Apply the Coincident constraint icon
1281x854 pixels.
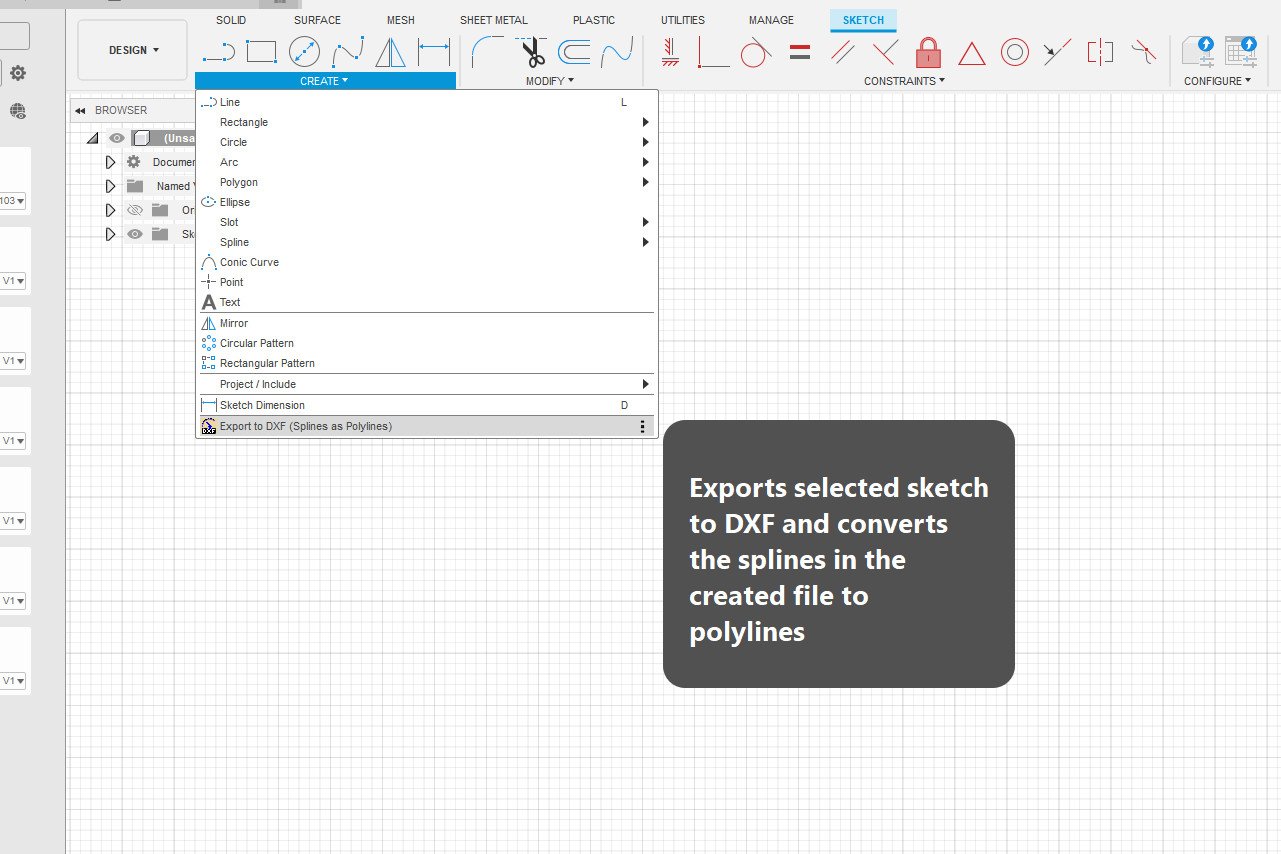pos(713,51)
